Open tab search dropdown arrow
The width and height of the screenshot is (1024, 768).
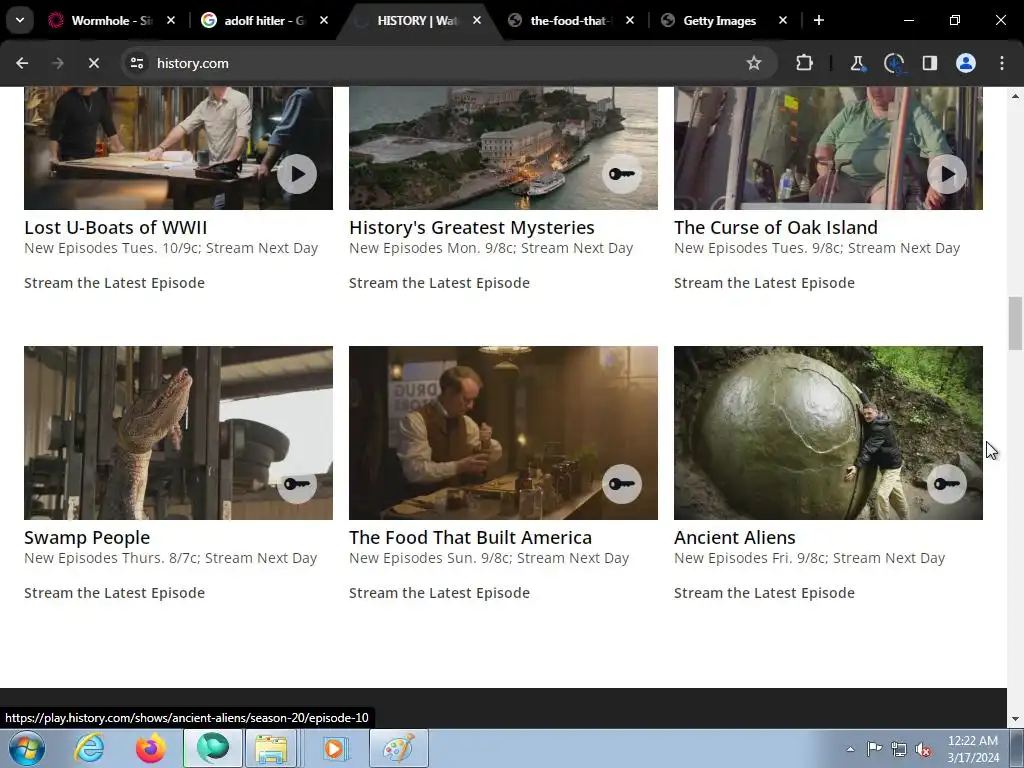point(20,20)
